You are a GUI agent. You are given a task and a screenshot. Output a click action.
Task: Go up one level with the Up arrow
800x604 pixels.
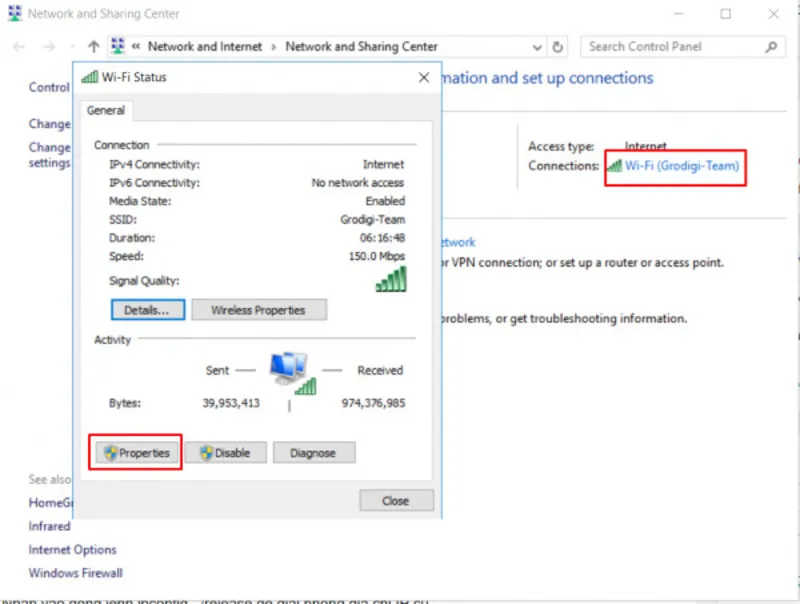coord(93,47)
